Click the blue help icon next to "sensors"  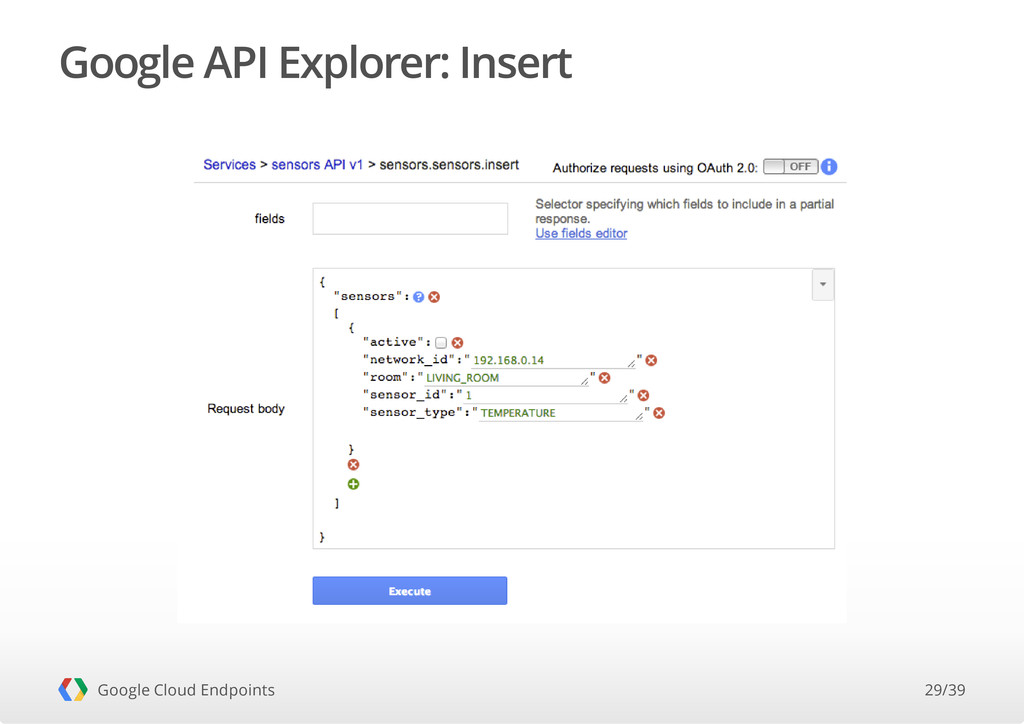[419, 297]
